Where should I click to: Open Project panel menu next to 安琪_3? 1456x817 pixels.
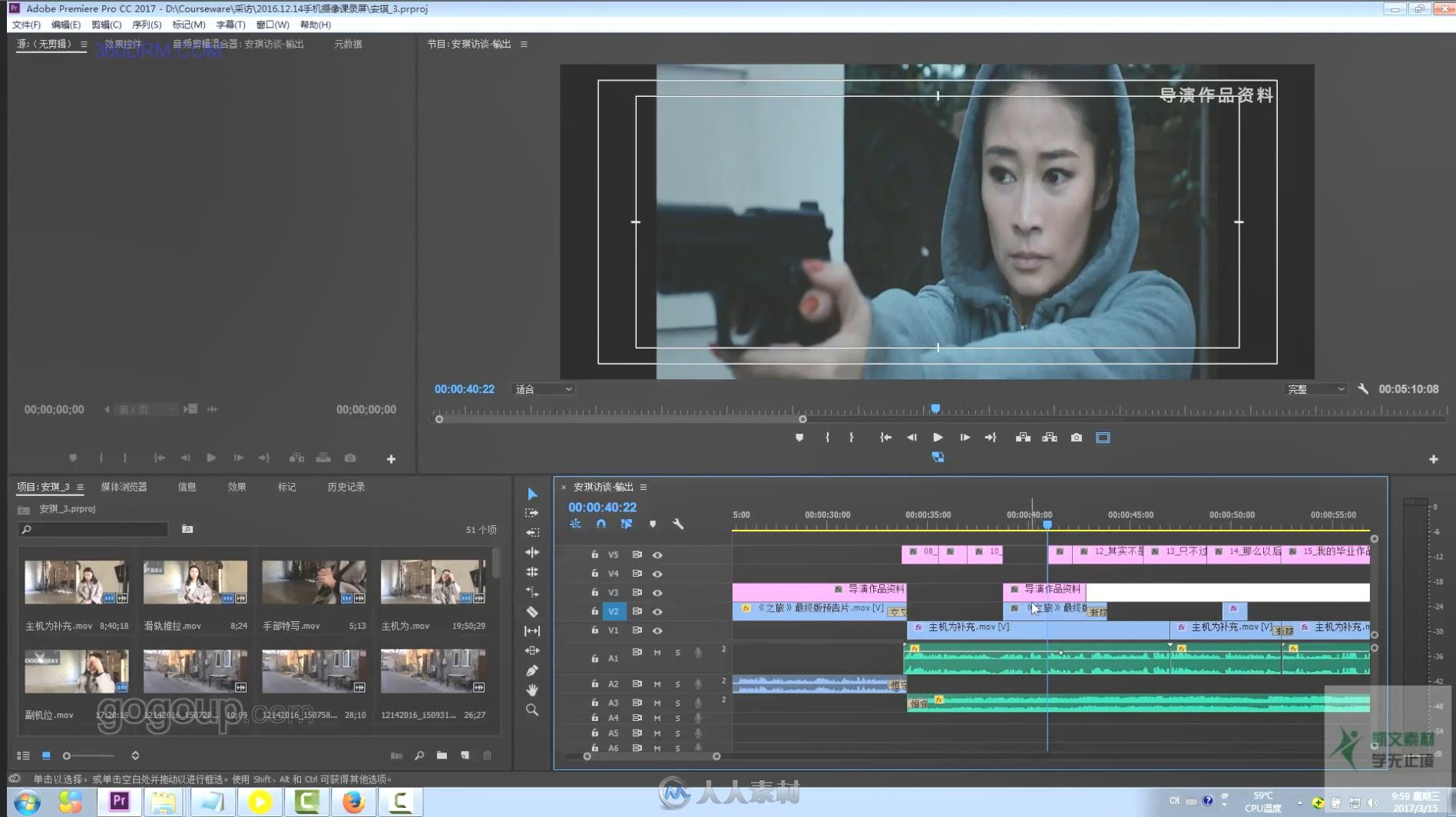80,487
